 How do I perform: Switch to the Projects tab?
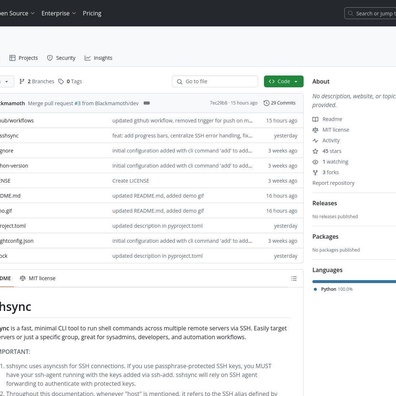point(24,58)
